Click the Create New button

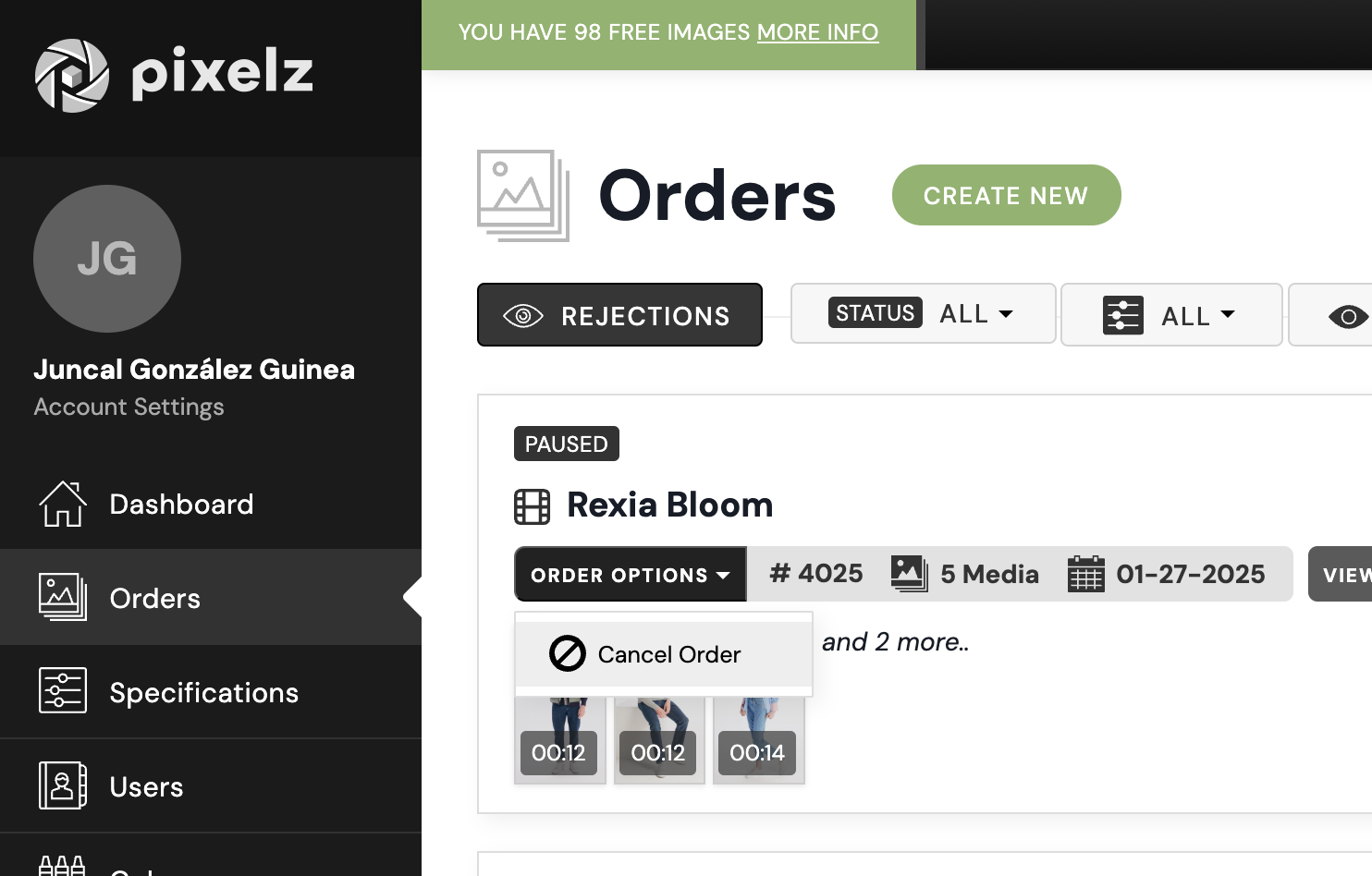(x=1006, y=195)
